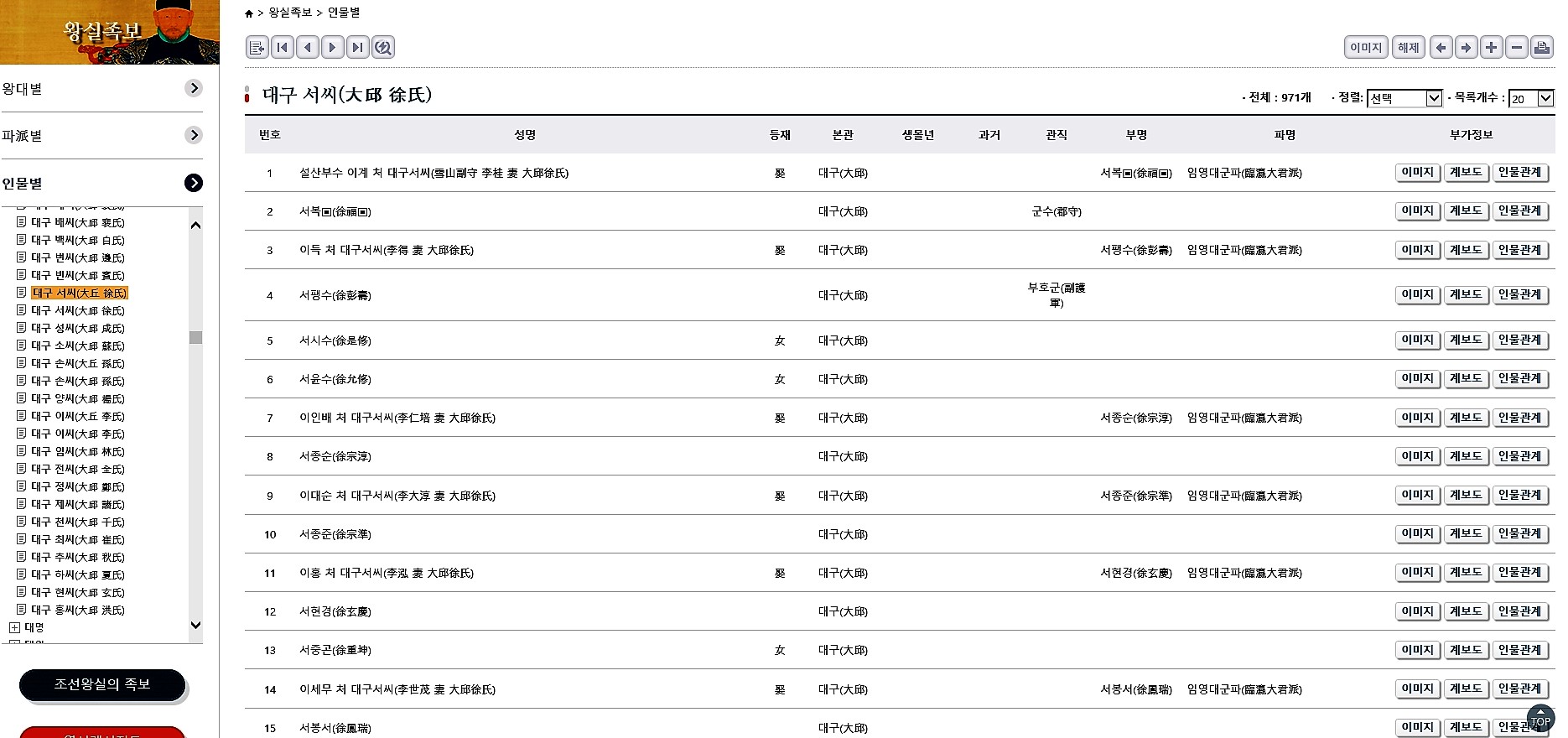Click the TOP scroll button
The width and height of the screenshot is (1568, 738).
coord(1540,720)
